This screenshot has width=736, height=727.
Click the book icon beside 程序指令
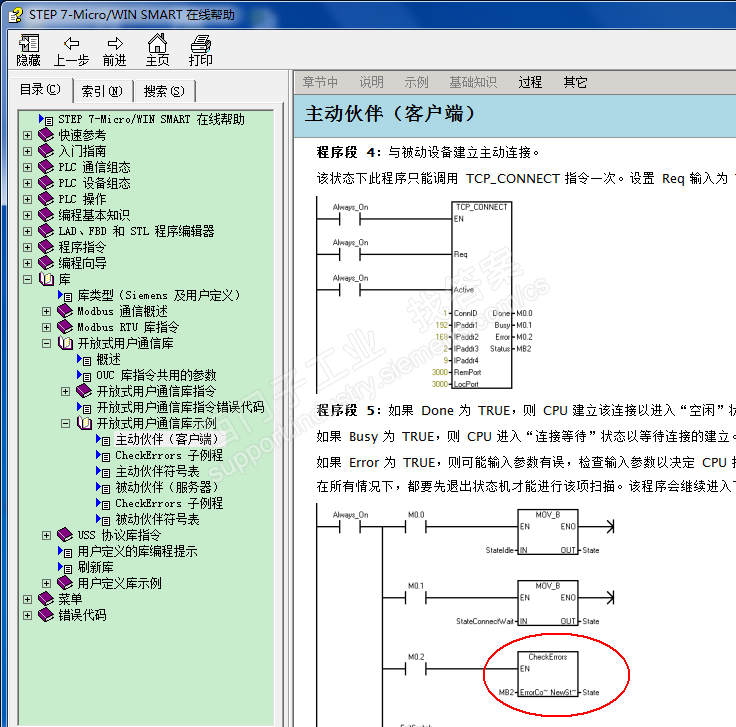click(46, 247)
